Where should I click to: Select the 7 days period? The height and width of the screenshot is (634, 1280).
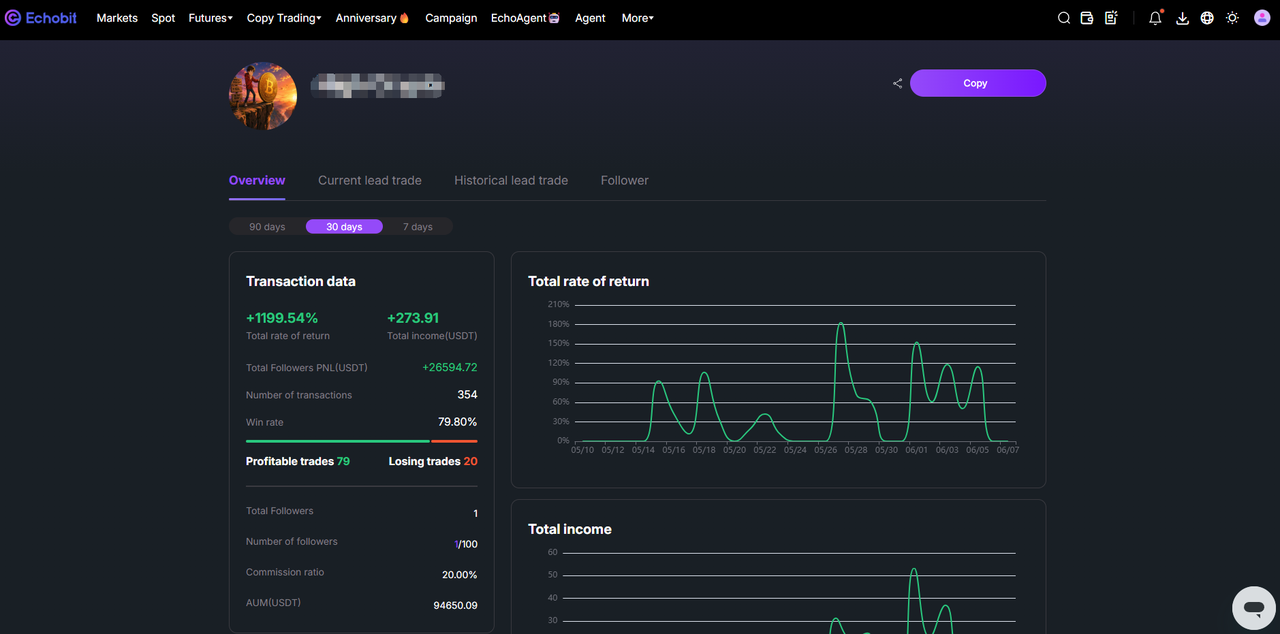(418, 227)
